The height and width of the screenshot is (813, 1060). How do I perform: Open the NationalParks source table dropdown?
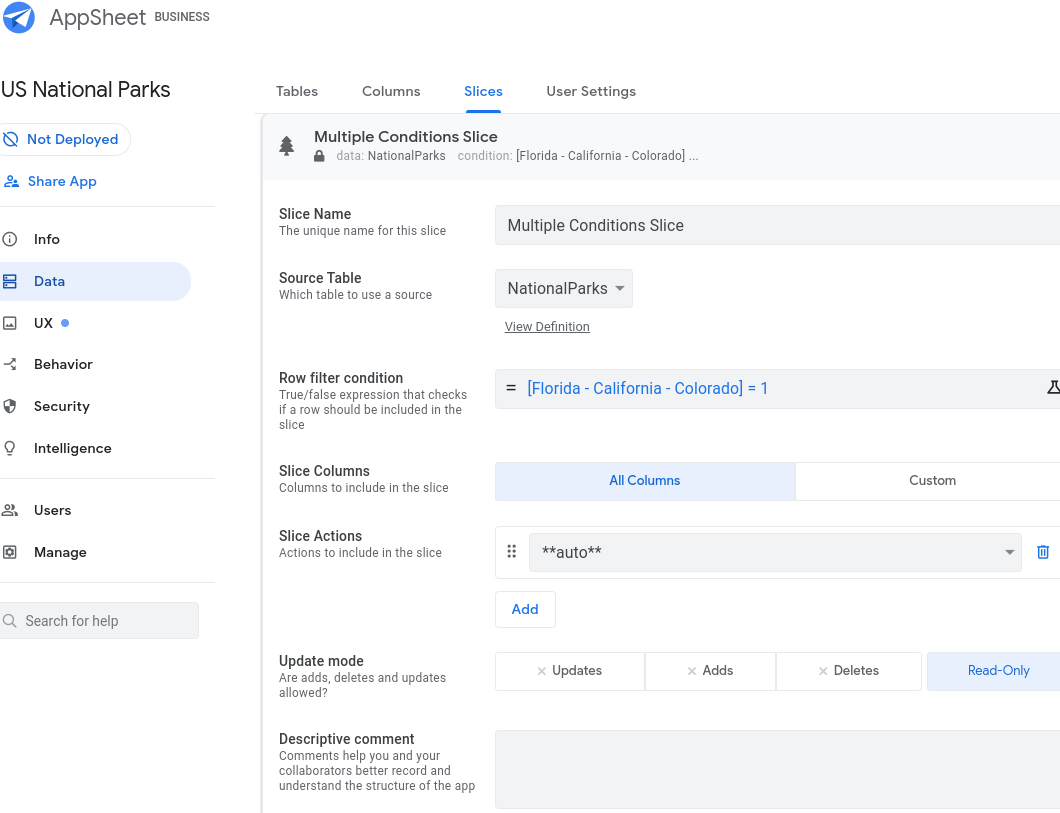point(564,289)
